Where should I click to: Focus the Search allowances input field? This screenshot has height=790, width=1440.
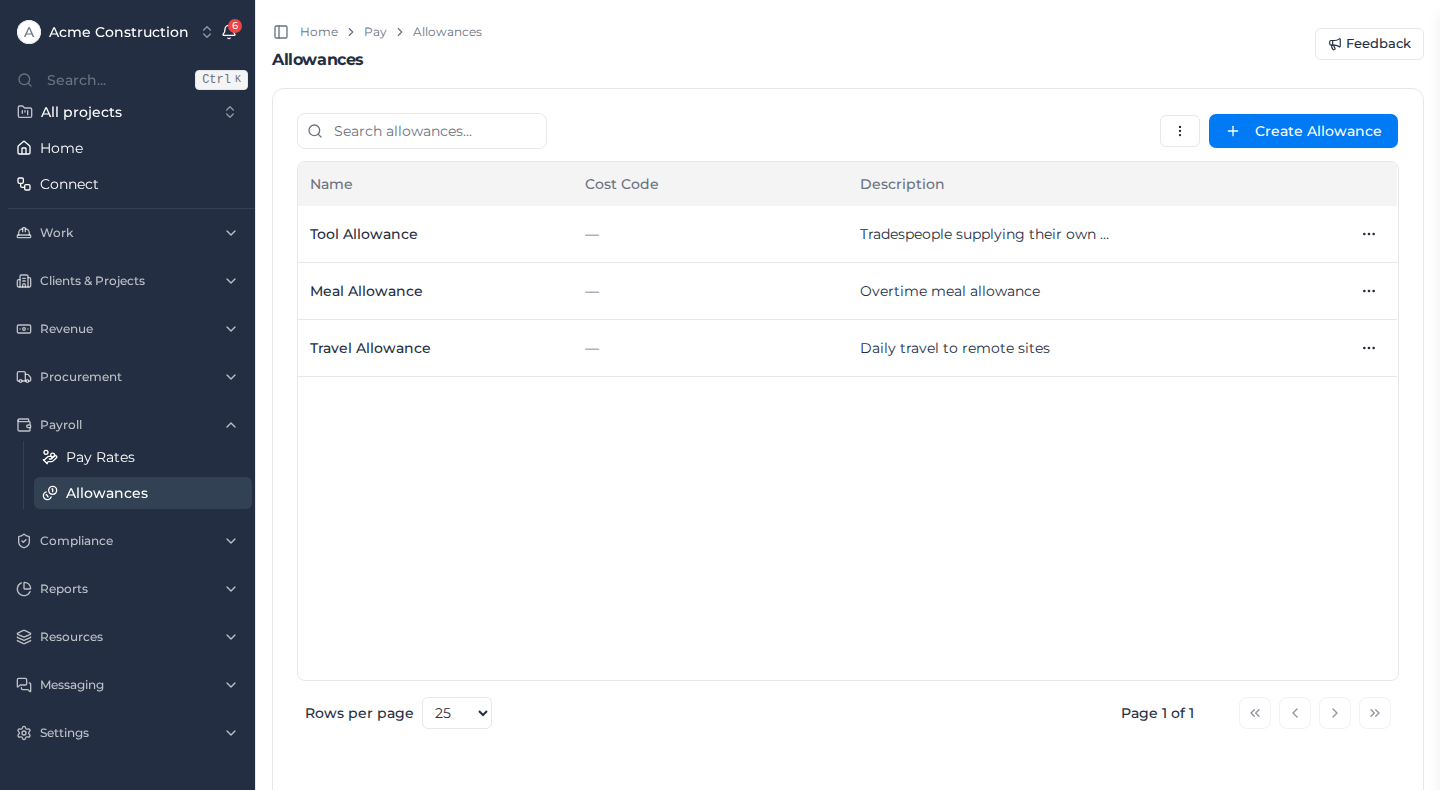click(422, 131)
